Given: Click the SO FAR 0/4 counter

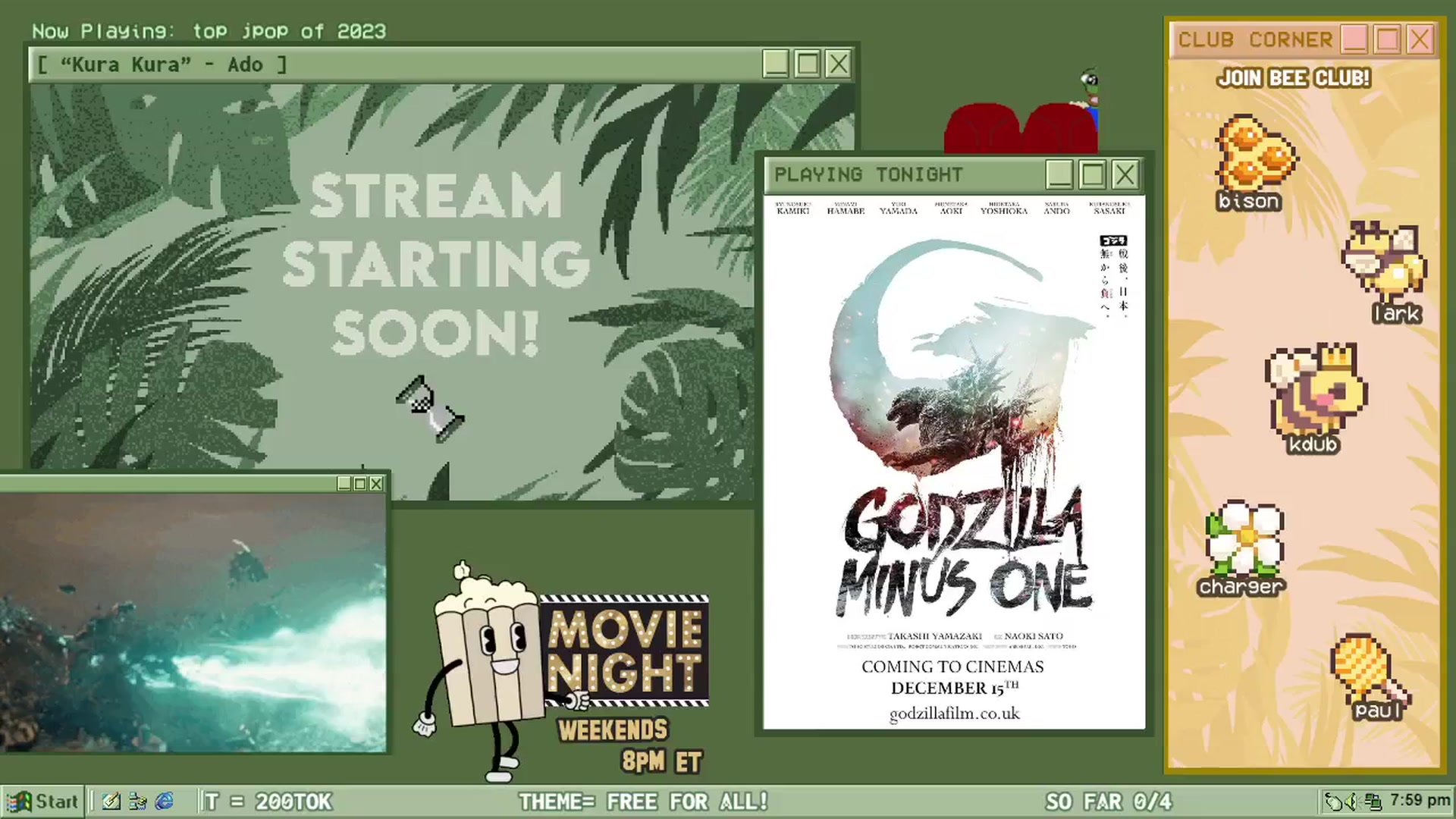Looking at the screenshot, I should [x=1109, y=802].
